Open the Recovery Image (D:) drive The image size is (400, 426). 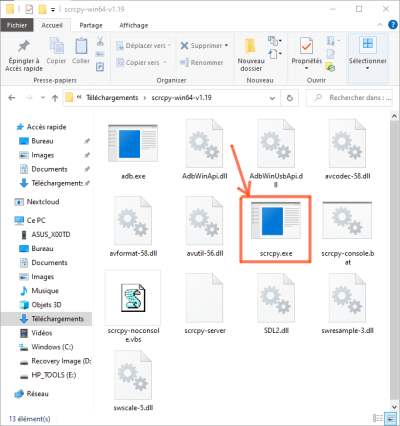click(x=55, y=361)
